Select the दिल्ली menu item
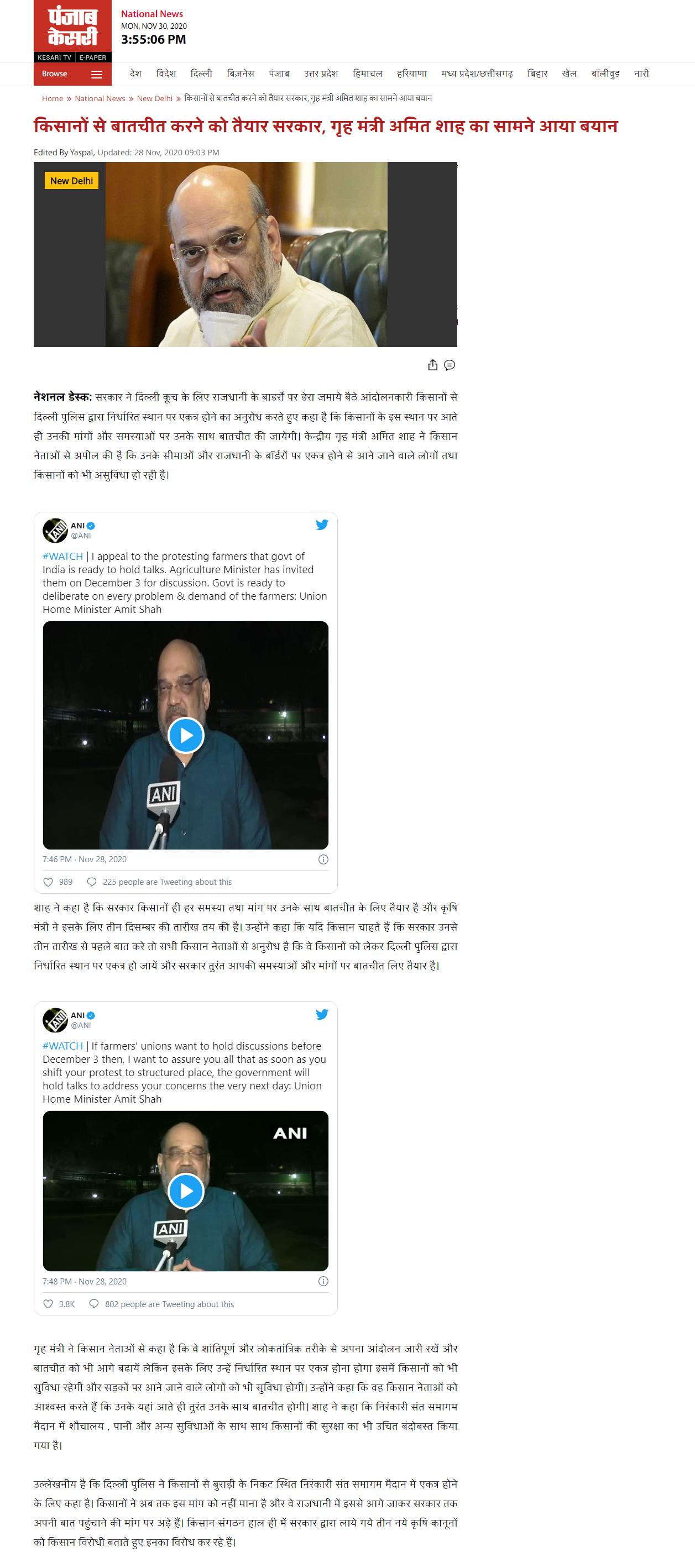 click(201, 74)
